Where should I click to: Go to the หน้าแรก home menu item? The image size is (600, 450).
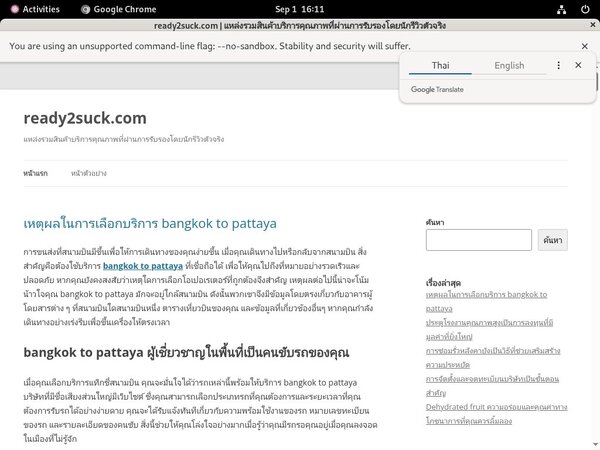pyautogui.click(x=35, y=173)
